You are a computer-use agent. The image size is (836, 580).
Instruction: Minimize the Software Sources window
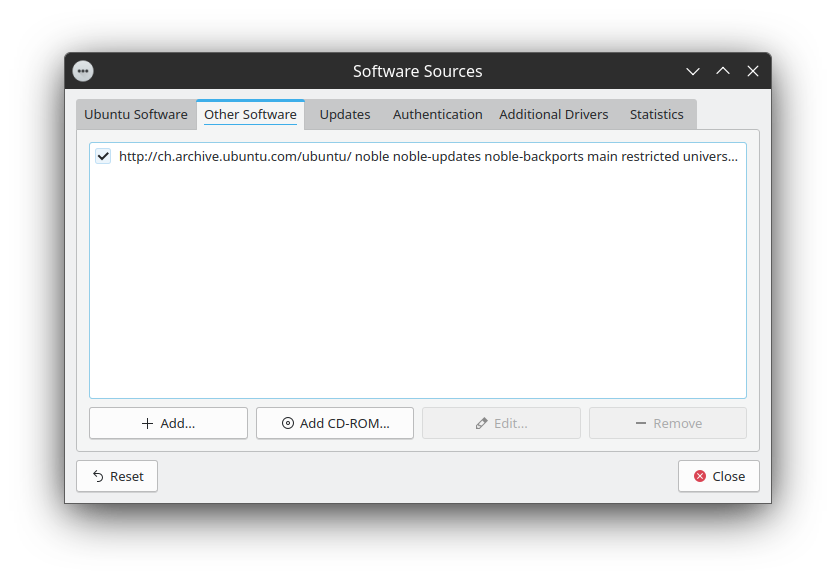[x=693, y=71]
